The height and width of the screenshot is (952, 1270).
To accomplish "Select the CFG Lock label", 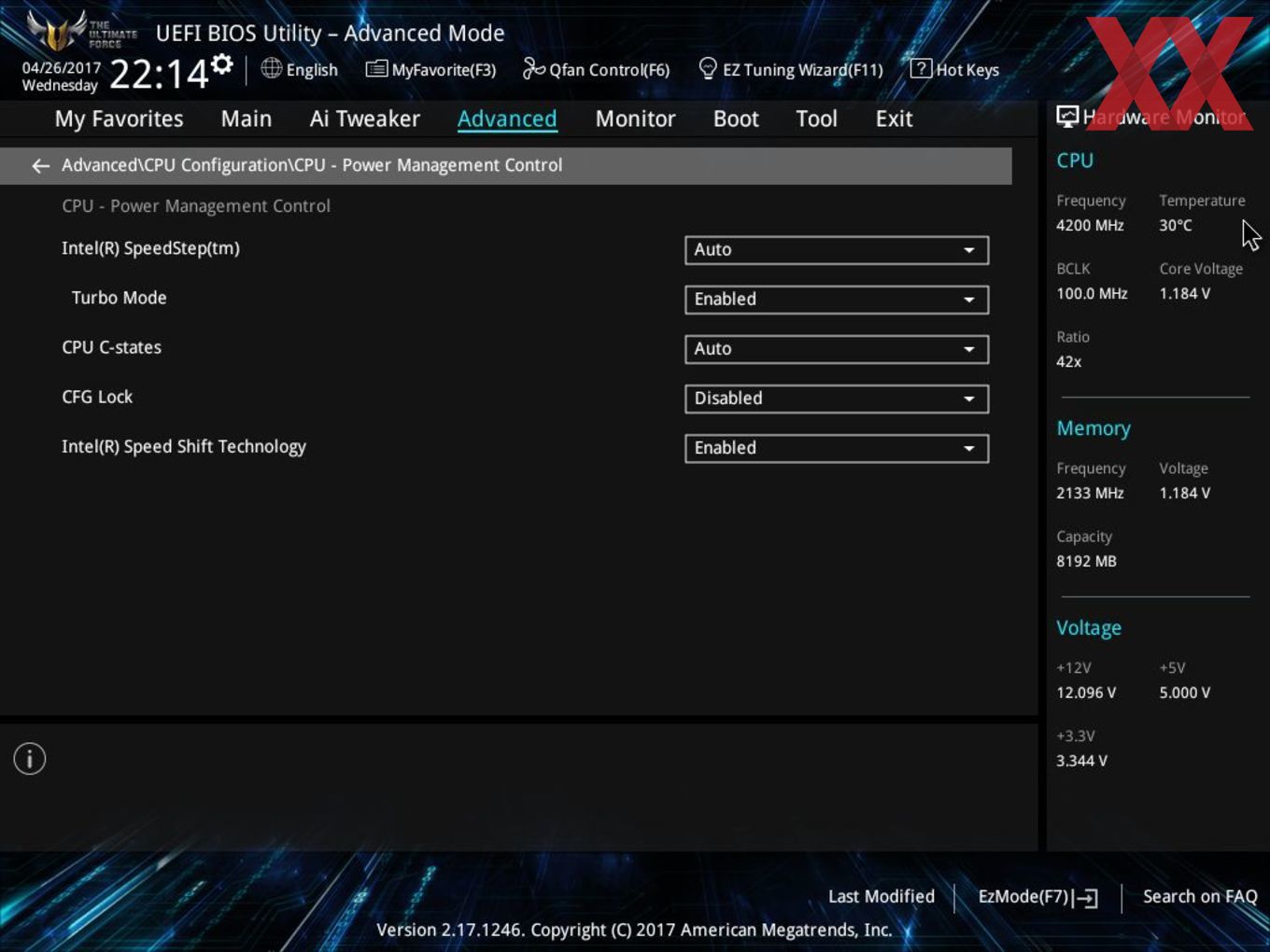I will (x=97, y=397).
